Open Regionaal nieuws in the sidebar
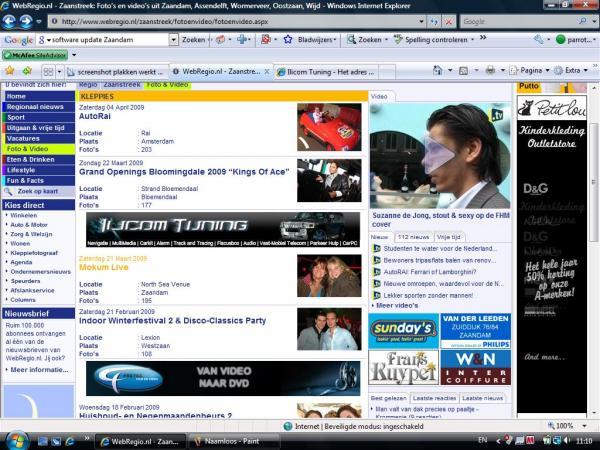The height and width of the screenshot is (450, 600). [39, 107]
